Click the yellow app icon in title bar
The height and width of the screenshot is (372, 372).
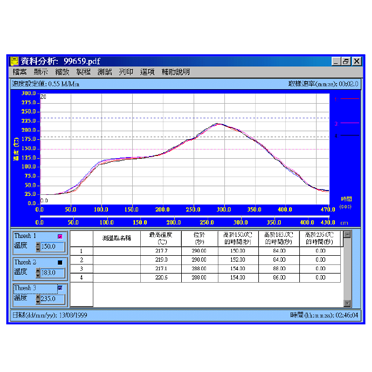15,61
